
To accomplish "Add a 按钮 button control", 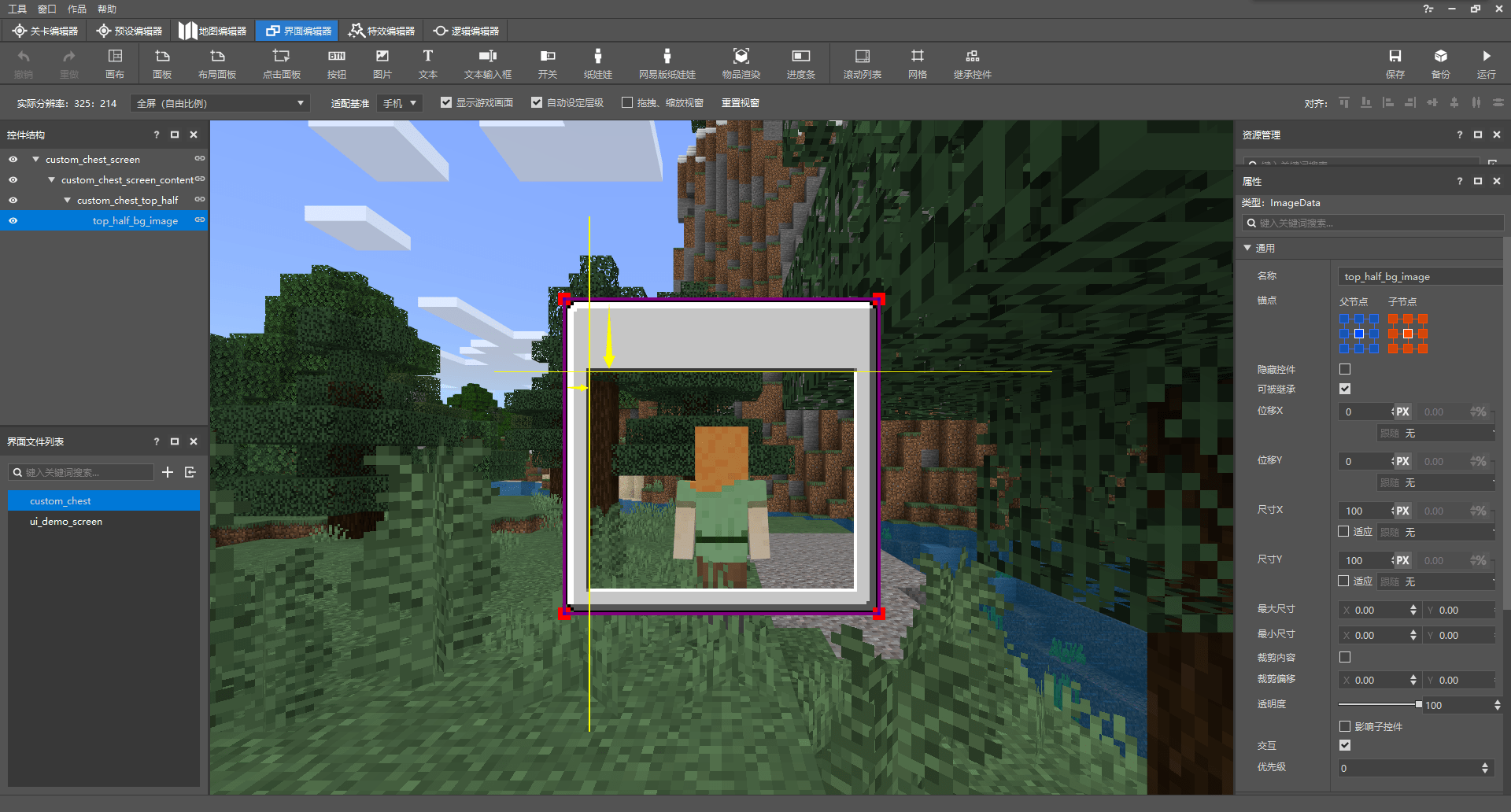I will [337, 63].
